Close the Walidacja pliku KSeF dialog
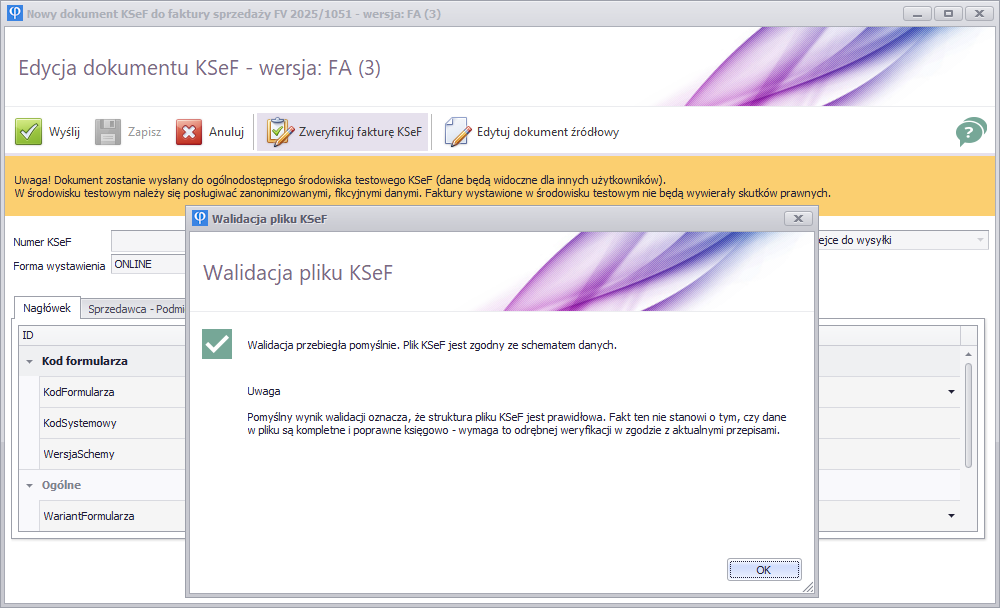This screenshot has height=608, width=1000. (x=798, y=218)
